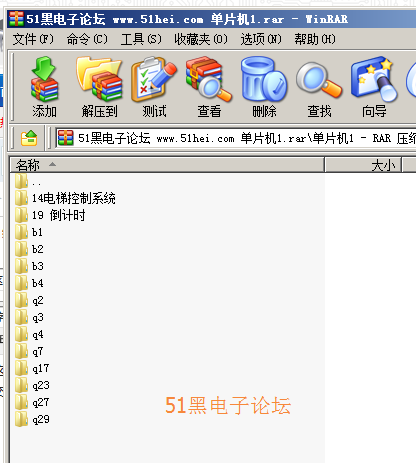Open the 文件(F) menu
Viewport: 416px width, 463px height.
tap(33, 39)
